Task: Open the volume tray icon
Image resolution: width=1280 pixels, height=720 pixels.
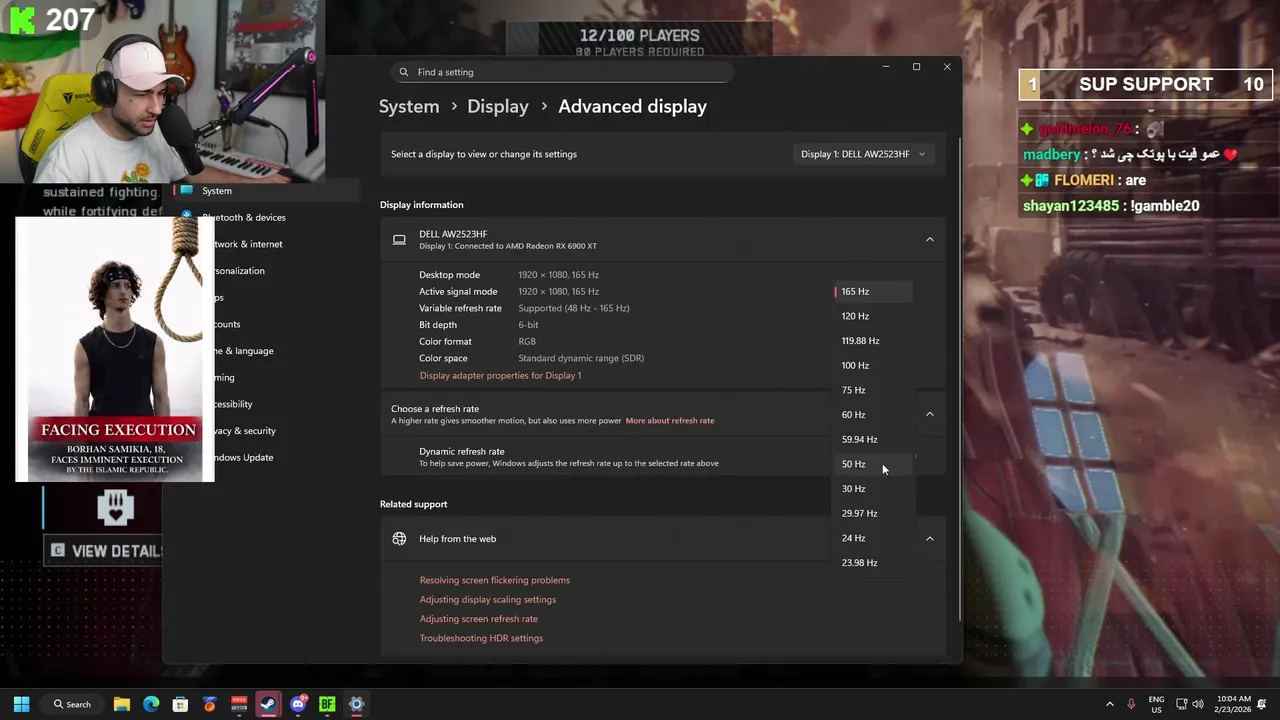Action: click(1198, 704)
